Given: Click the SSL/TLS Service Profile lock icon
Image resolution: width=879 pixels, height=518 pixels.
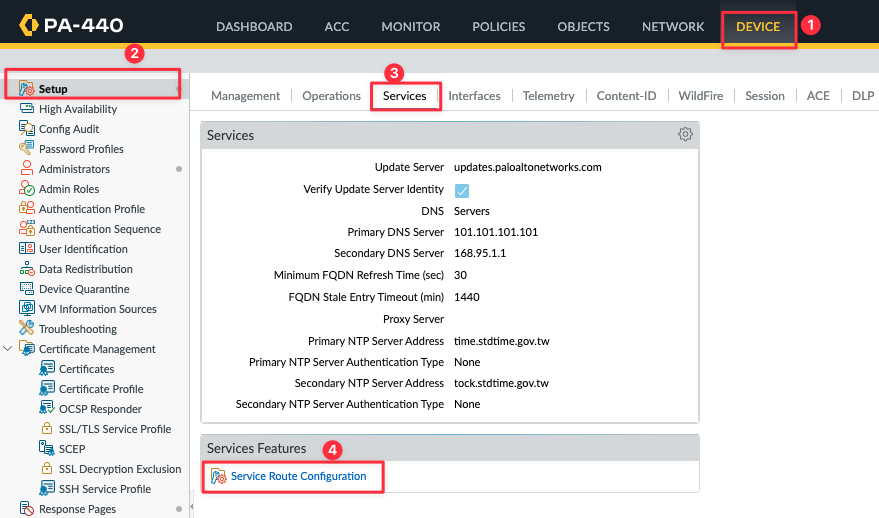Looking at the screenshot, I should [47, 428].
